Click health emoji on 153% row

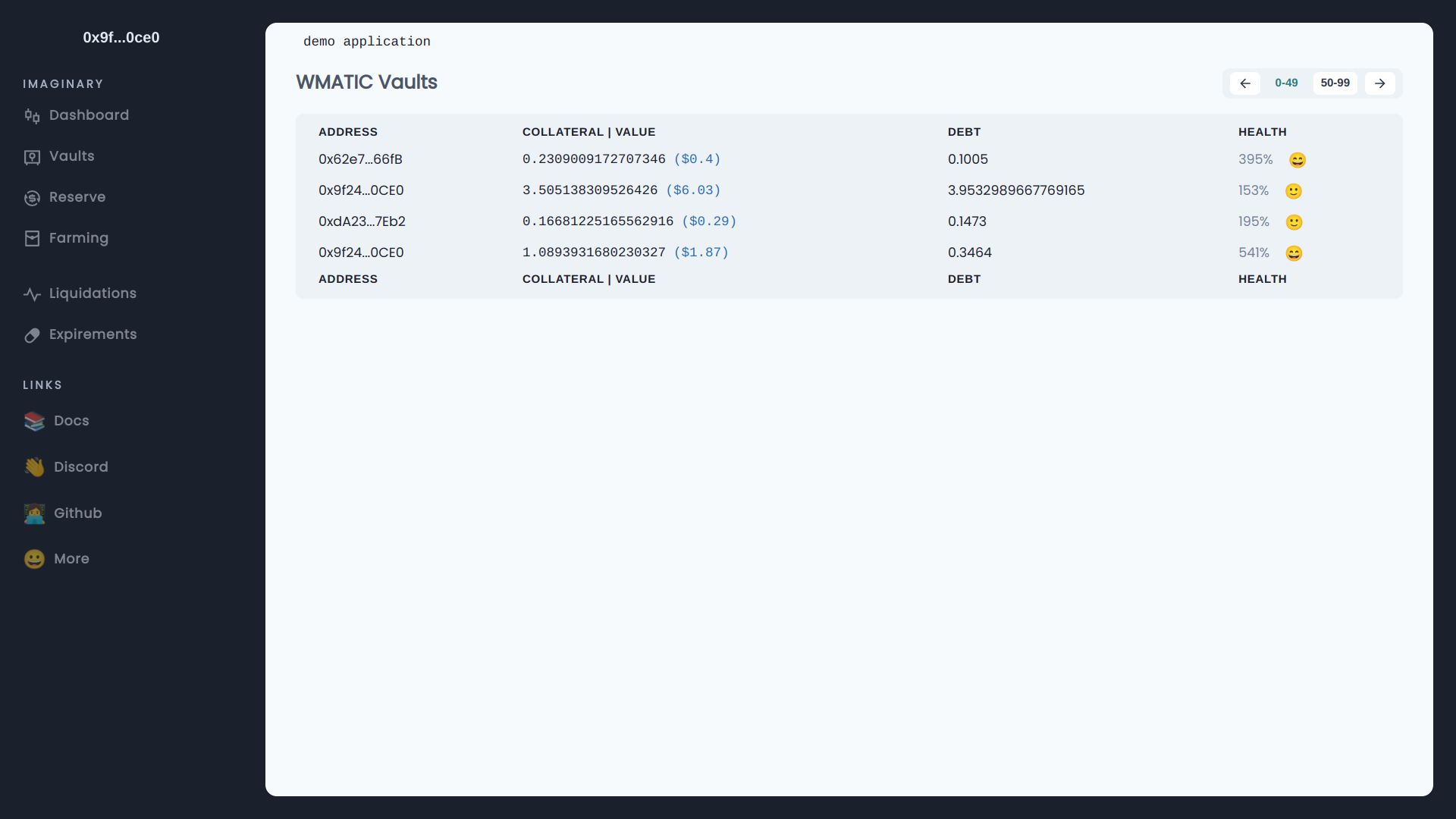[1294, 191]
